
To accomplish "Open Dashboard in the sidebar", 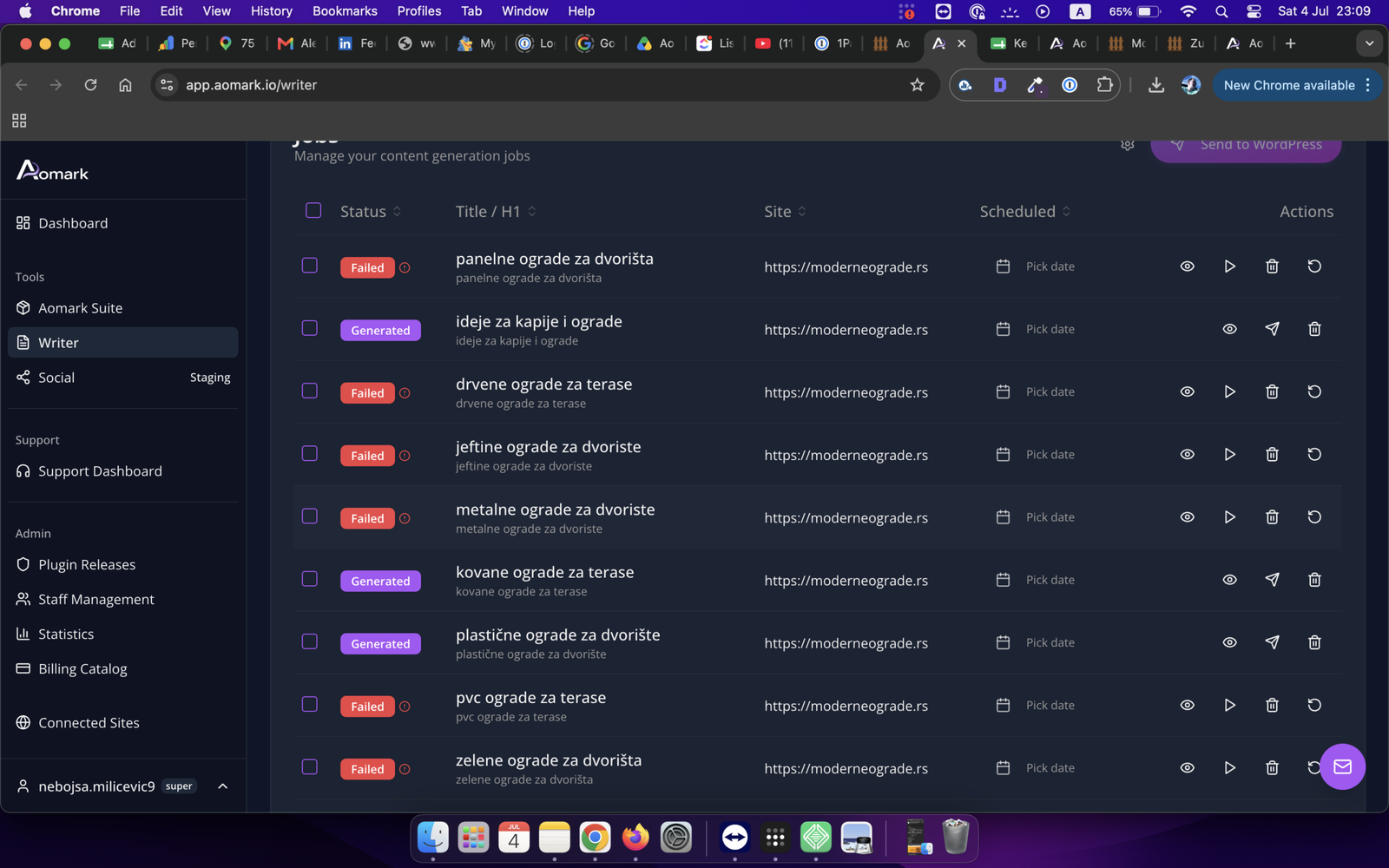I will [123, 223].
